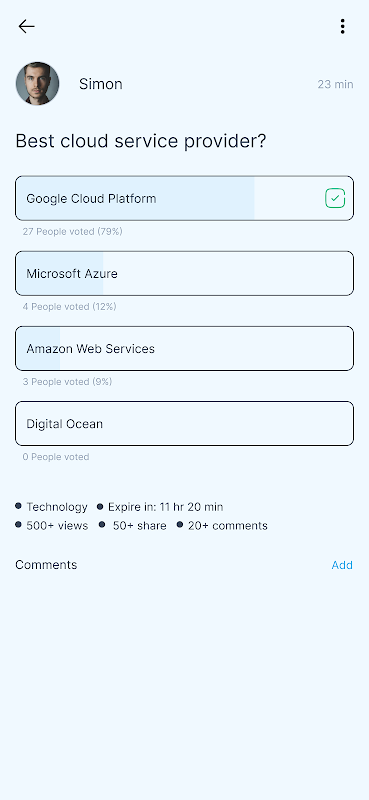The height and width of the screenshot is (800, 369).
Task: Click the 27 People voted result text
Action: click(72, 232)
